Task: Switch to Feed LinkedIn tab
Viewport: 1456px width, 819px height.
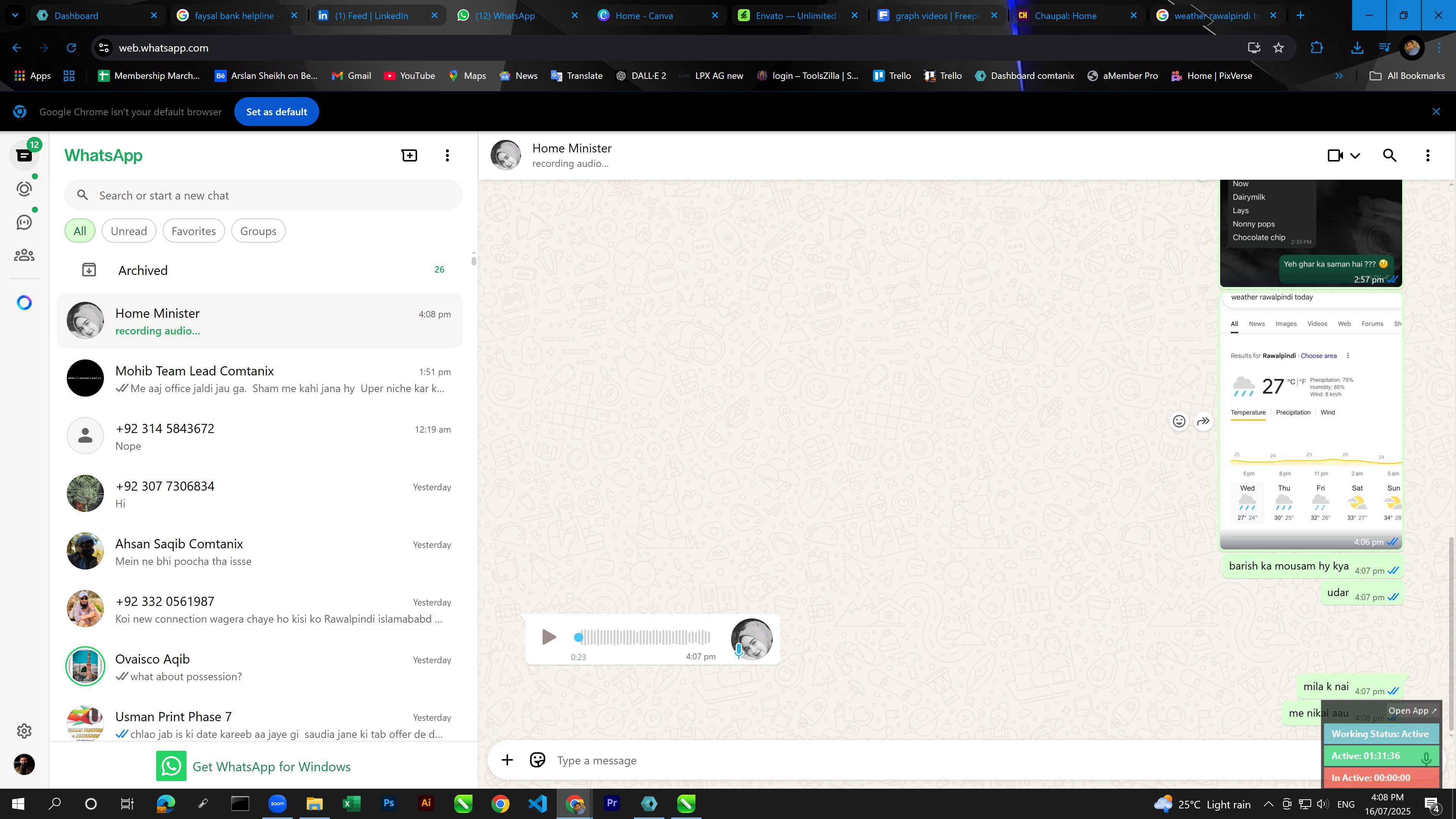Action: click(378, 15)
